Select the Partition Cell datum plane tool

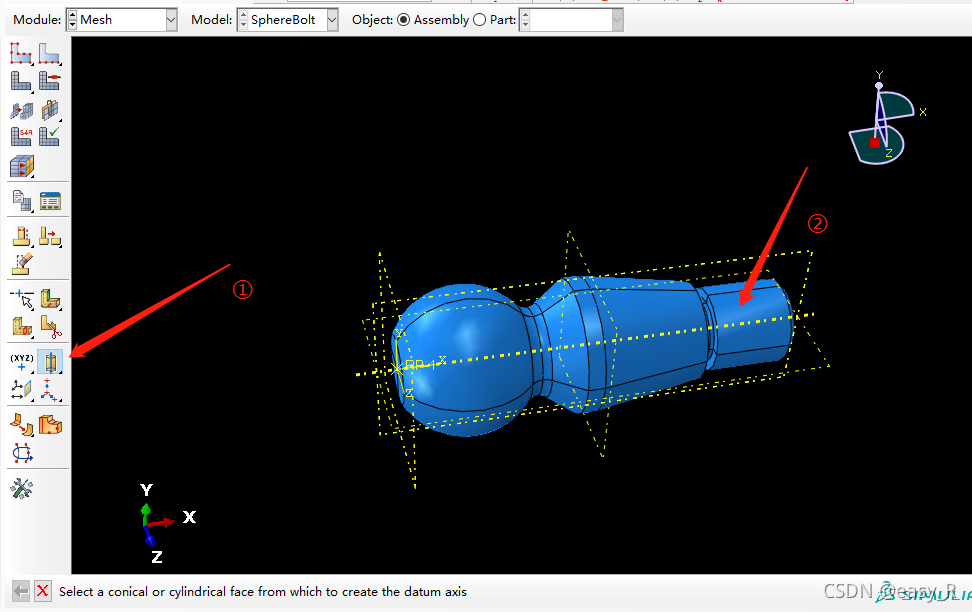[x=22, y=326]
